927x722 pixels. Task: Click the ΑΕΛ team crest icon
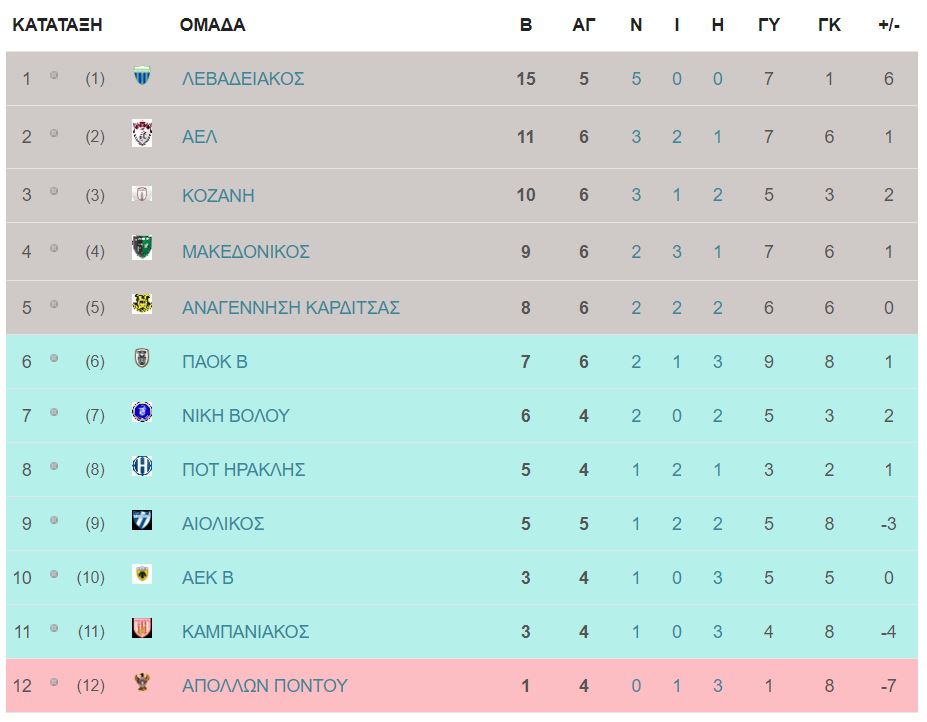tap(142, 133)
